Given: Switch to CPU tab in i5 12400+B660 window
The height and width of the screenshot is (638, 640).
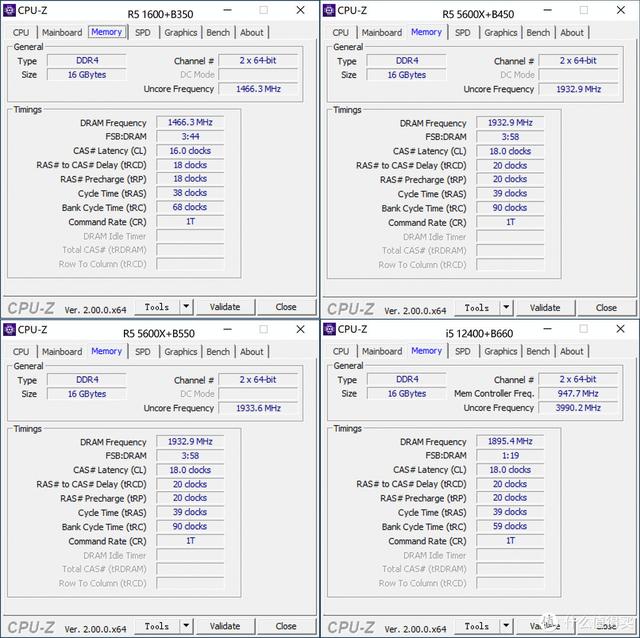Looking at the screenshot, I should pos(341,351).
